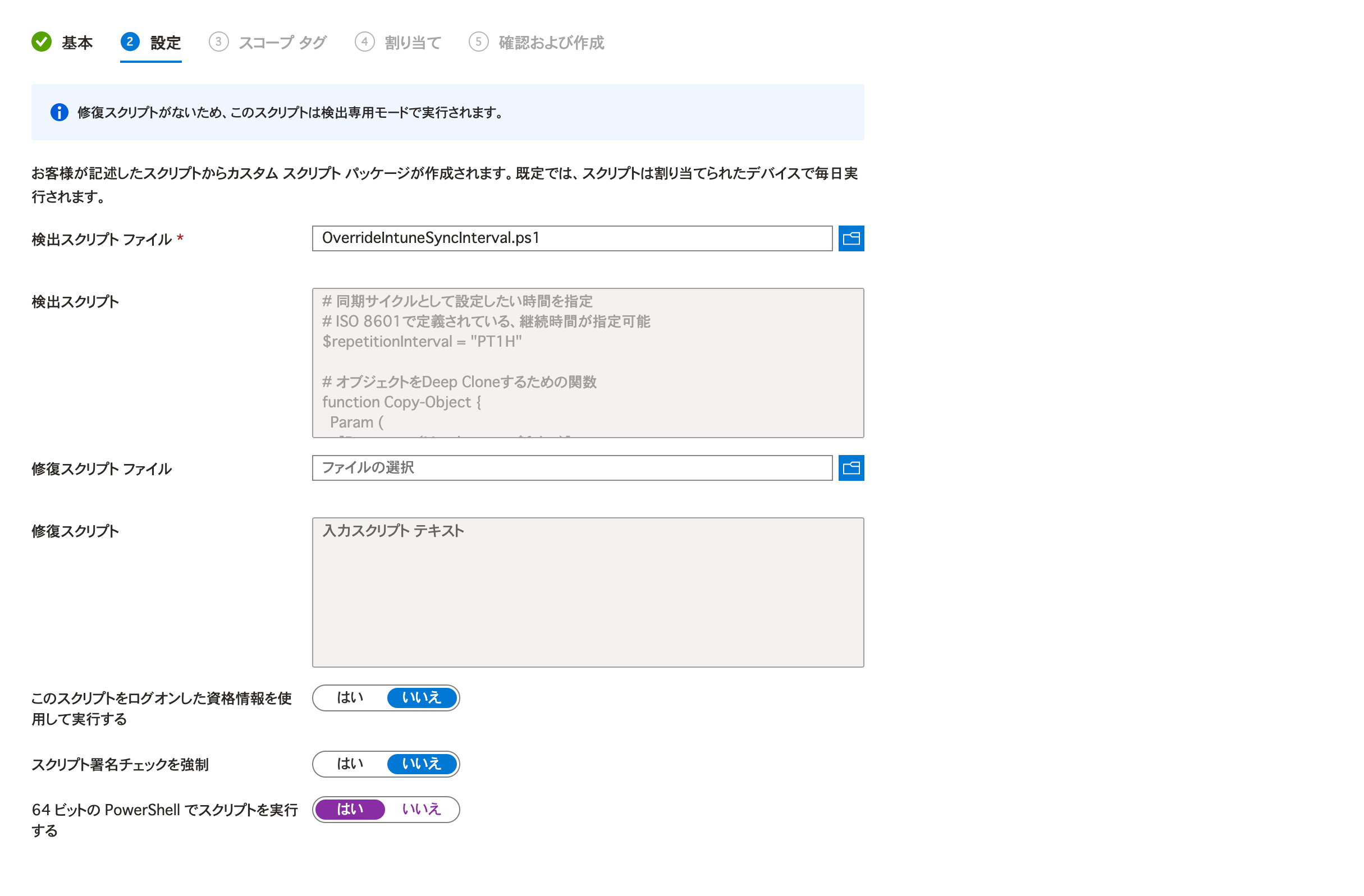The image size is (1364, 896).
Task: Select いいえ for 64-bit PowerShell execution
Action: point(422,810)
